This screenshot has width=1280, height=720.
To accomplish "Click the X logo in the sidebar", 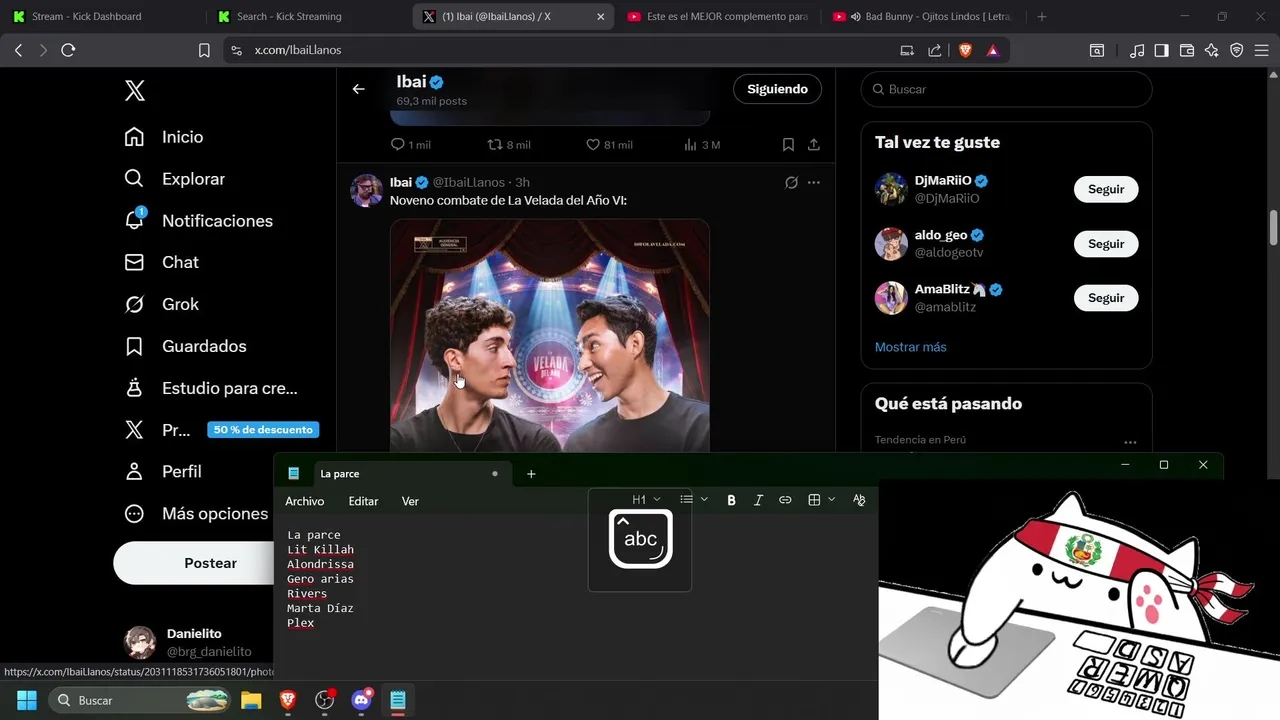I will tap(135, 91).
